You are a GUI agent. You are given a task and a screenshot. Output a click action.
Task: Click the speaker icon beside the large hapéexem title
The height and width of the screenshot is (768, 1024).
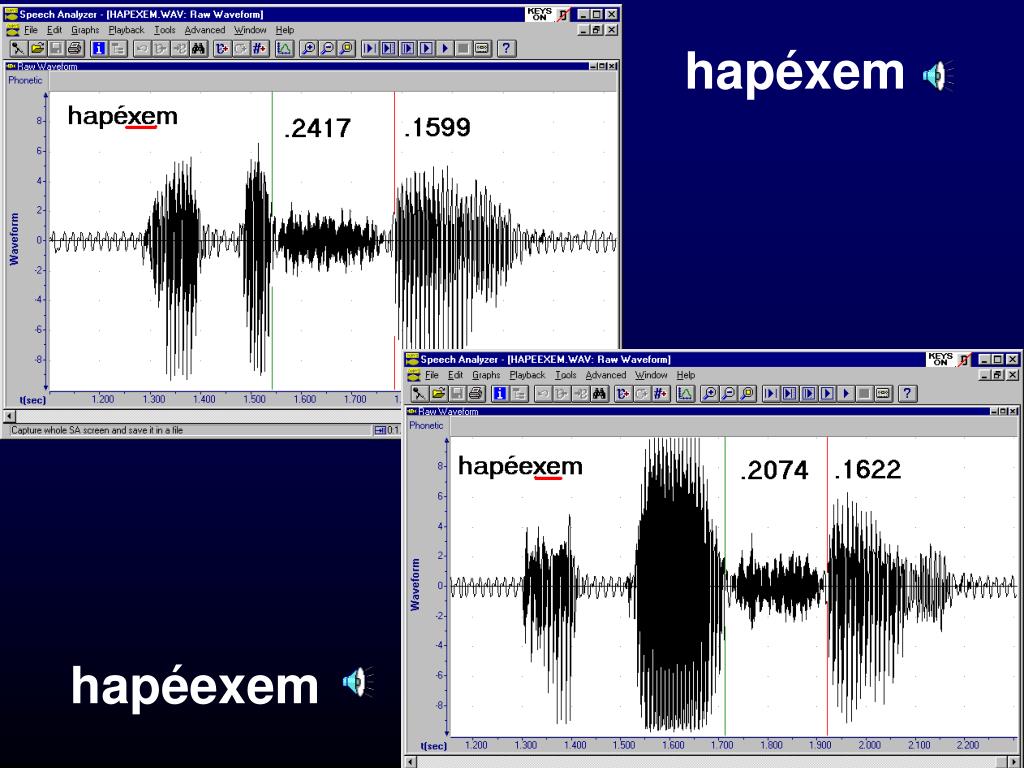358,682
